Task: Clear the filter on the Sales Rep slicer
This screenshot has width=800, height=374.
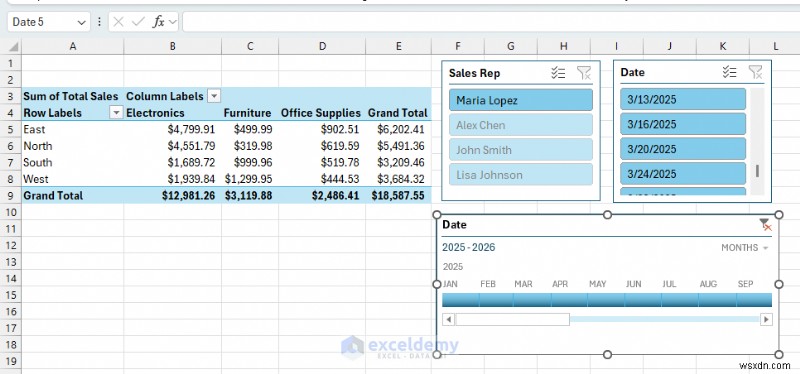Action: coord(584,73)
